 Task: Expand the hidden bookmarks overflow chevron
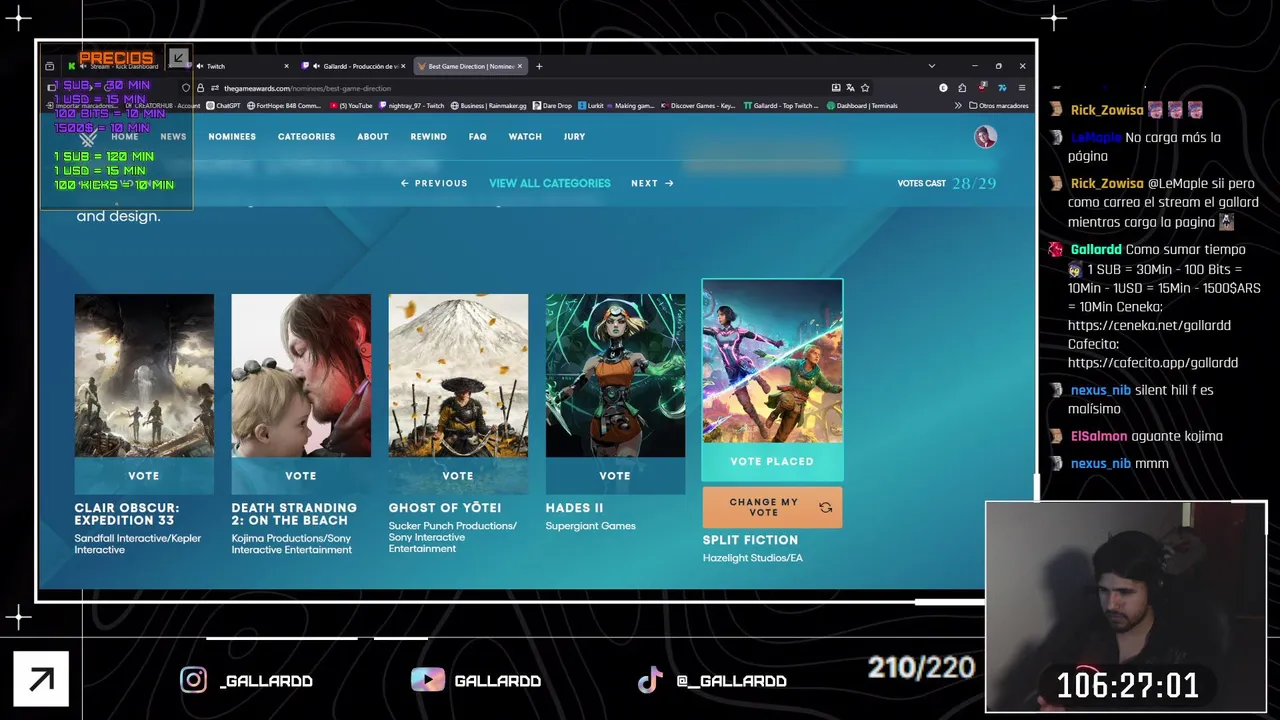click(958, 105)
